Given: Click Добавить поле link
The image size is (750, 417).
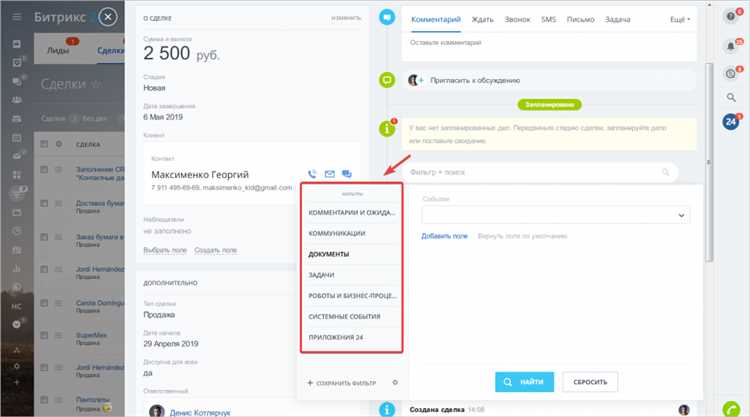Looking at the screenshot, I should click(444, 236).
